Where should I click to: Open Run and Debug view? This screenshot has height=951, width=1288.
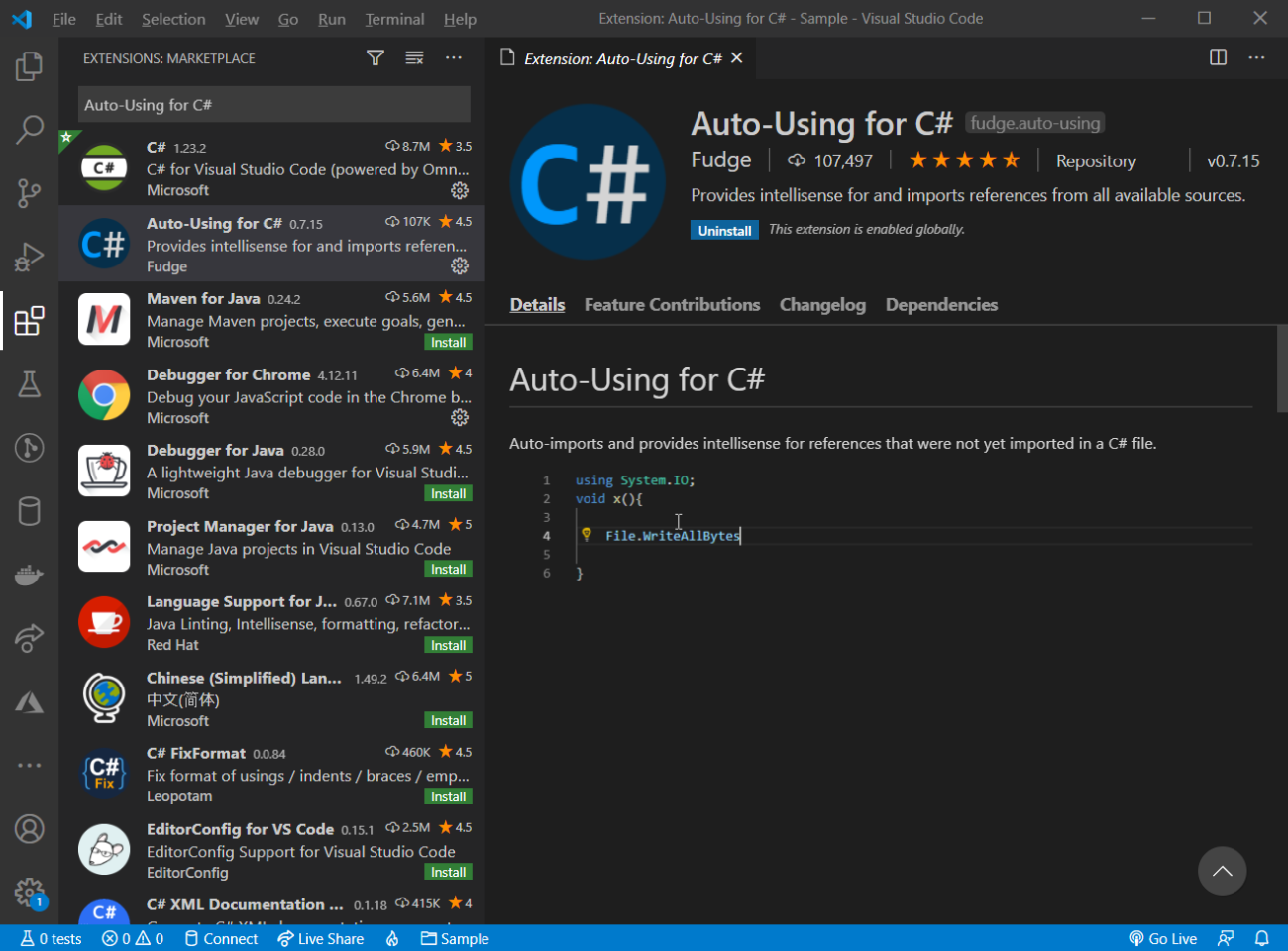point(29,257)
